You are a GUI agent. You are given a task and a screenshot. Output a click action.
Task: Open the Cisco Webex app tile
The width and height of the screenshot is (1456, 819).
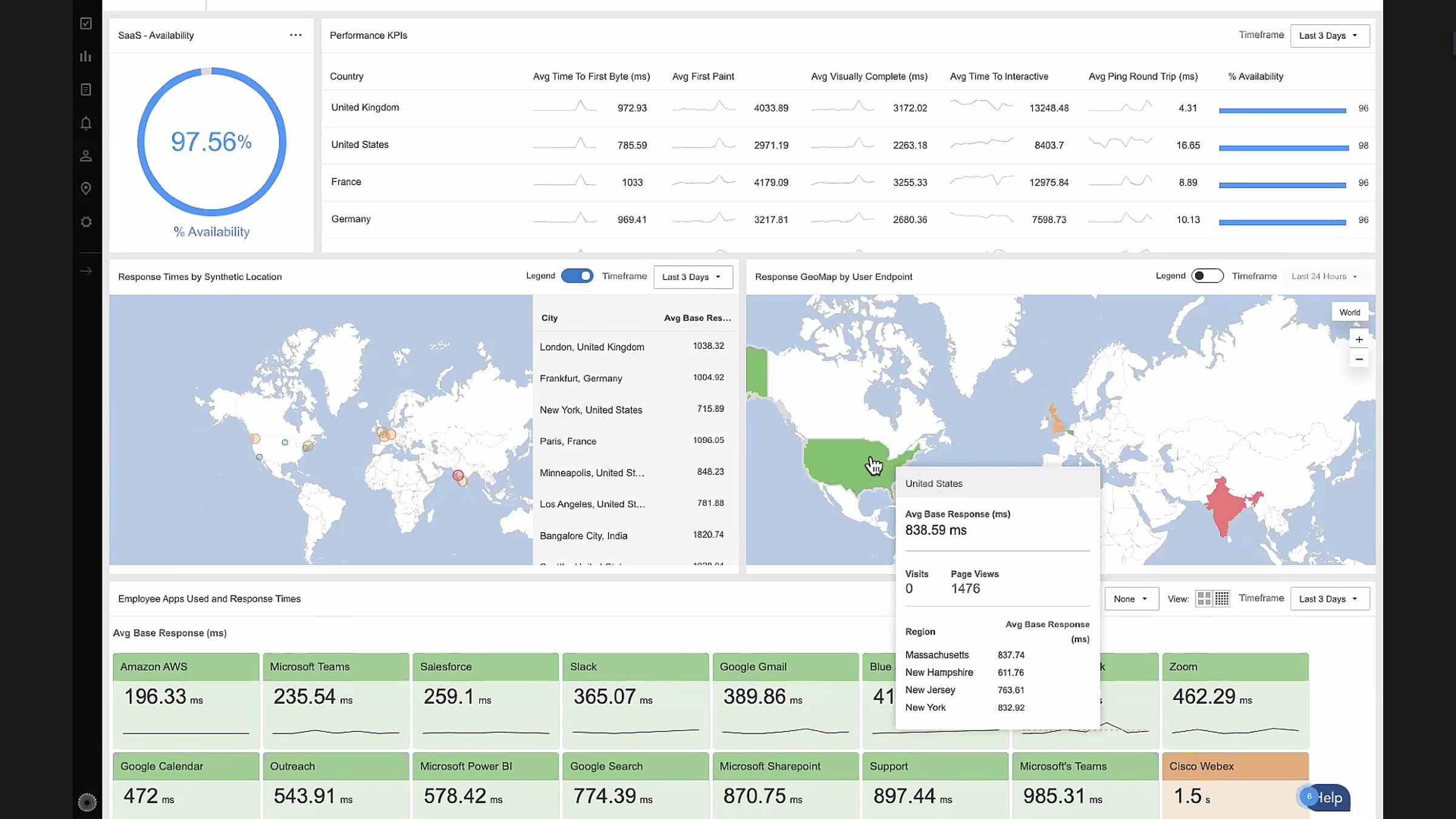1235,786
